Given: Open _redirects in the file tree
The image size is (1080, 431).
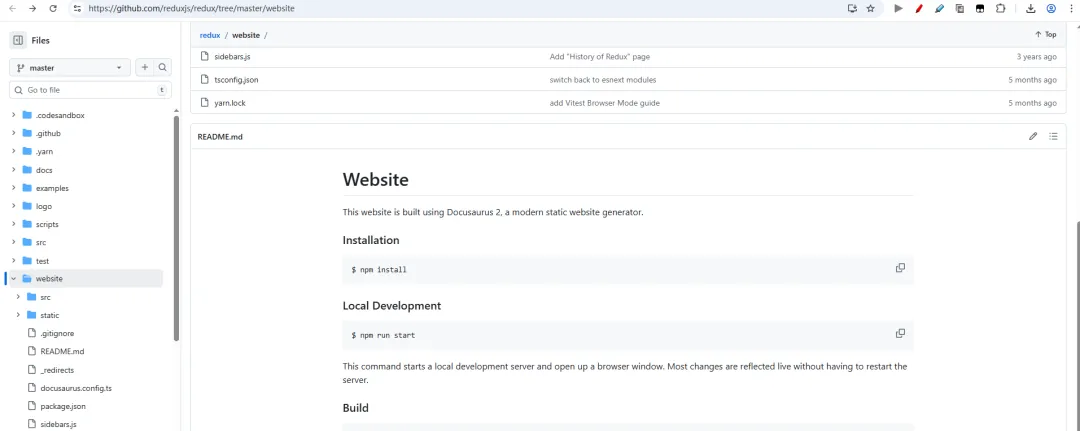Looking at the screenshot, I should tap(57, 370).
